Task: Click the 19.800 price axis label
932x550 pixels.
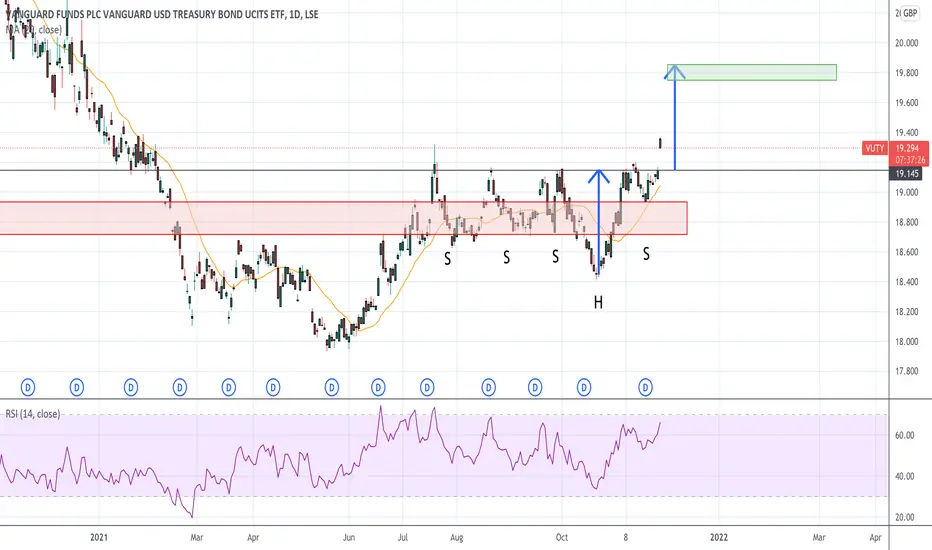Action: 906,73
